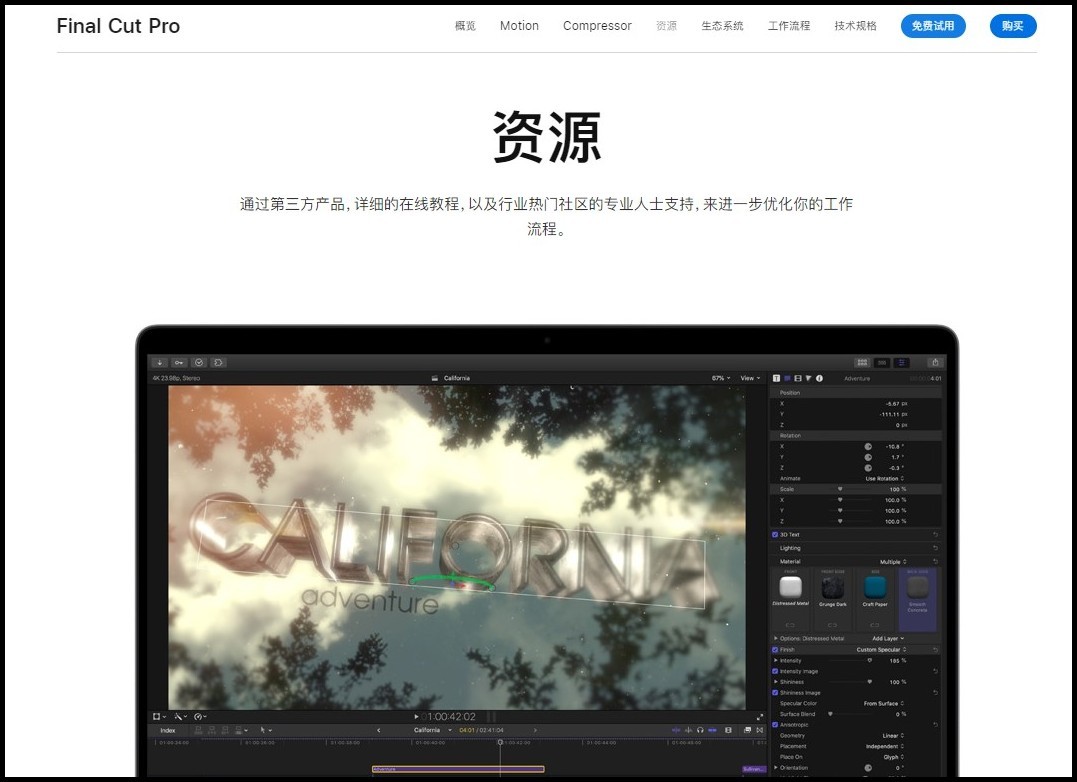Click the skimming icon in the timeline toolbar
Image resolution: width=1077 pixels, height=782 pixels.
coord(675,729)
